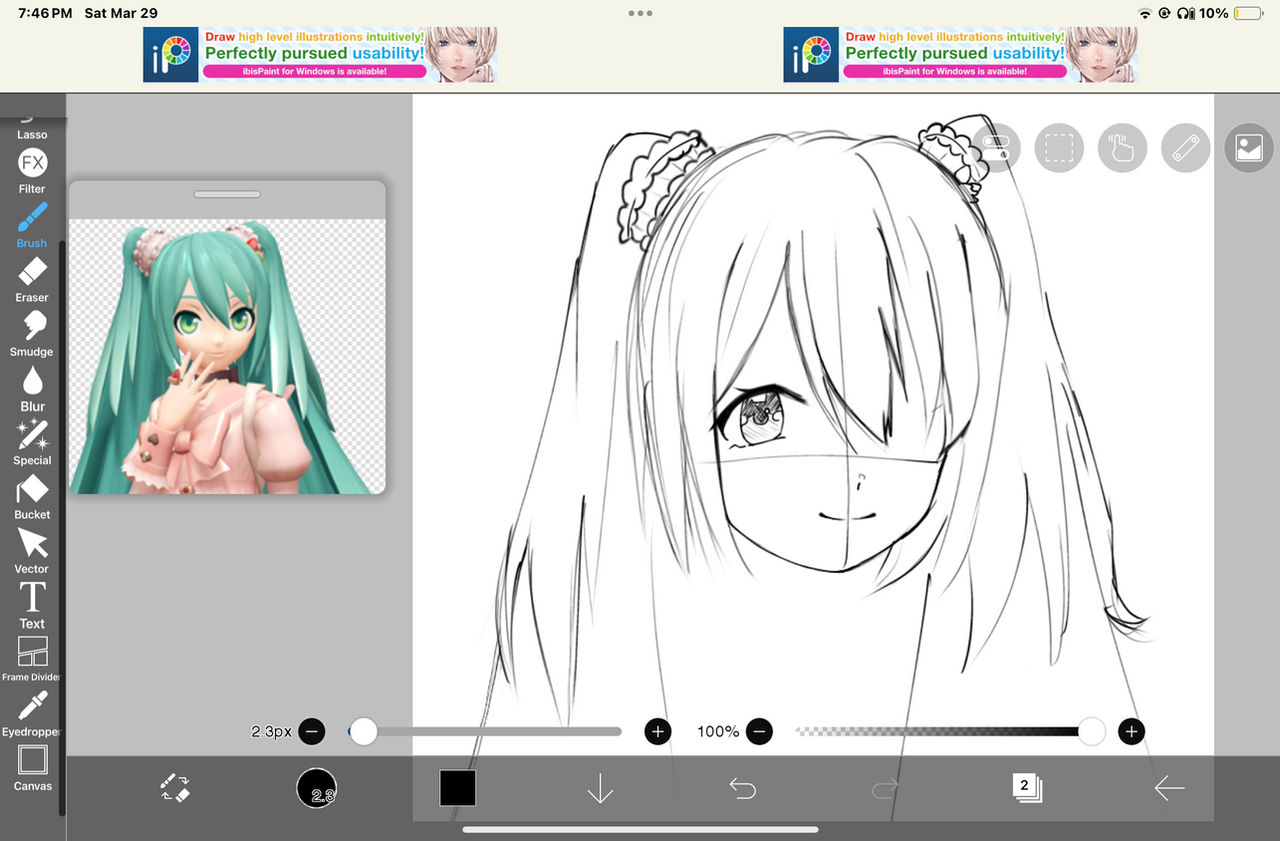
Task: Undo the last stroke
Action: tap(742, 789)
